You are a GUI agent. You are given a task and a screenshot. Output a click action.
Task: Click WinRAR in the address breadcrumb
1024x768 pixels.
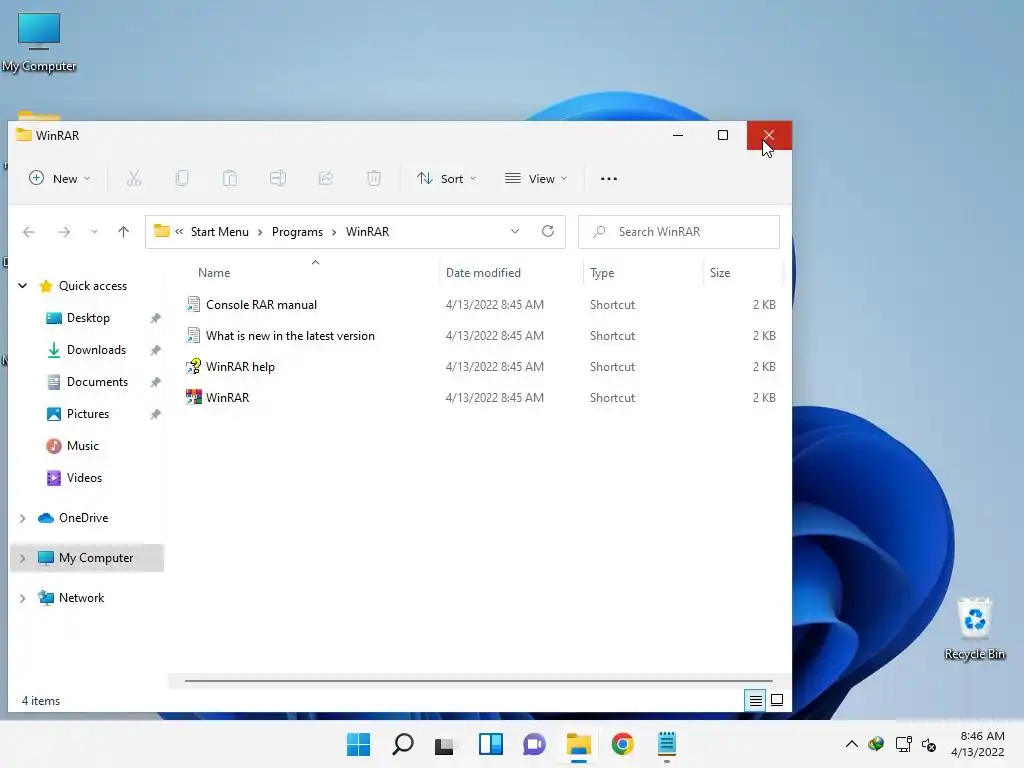click(367, 232)
